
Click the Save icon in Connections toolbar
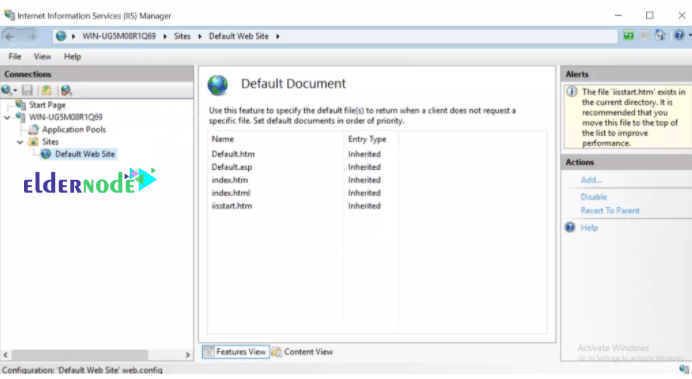pos(27,90)
